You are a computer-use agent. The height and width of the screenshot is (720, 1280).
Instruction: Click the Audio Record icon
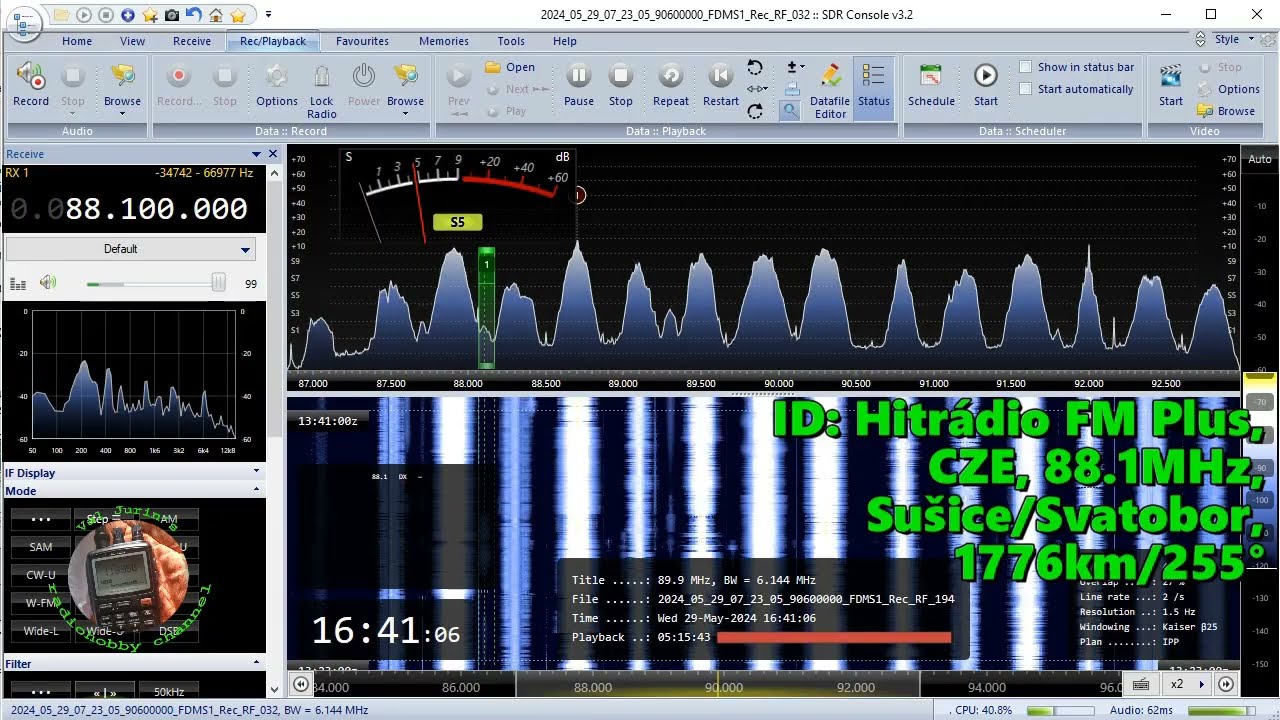[x=30, y=76]
